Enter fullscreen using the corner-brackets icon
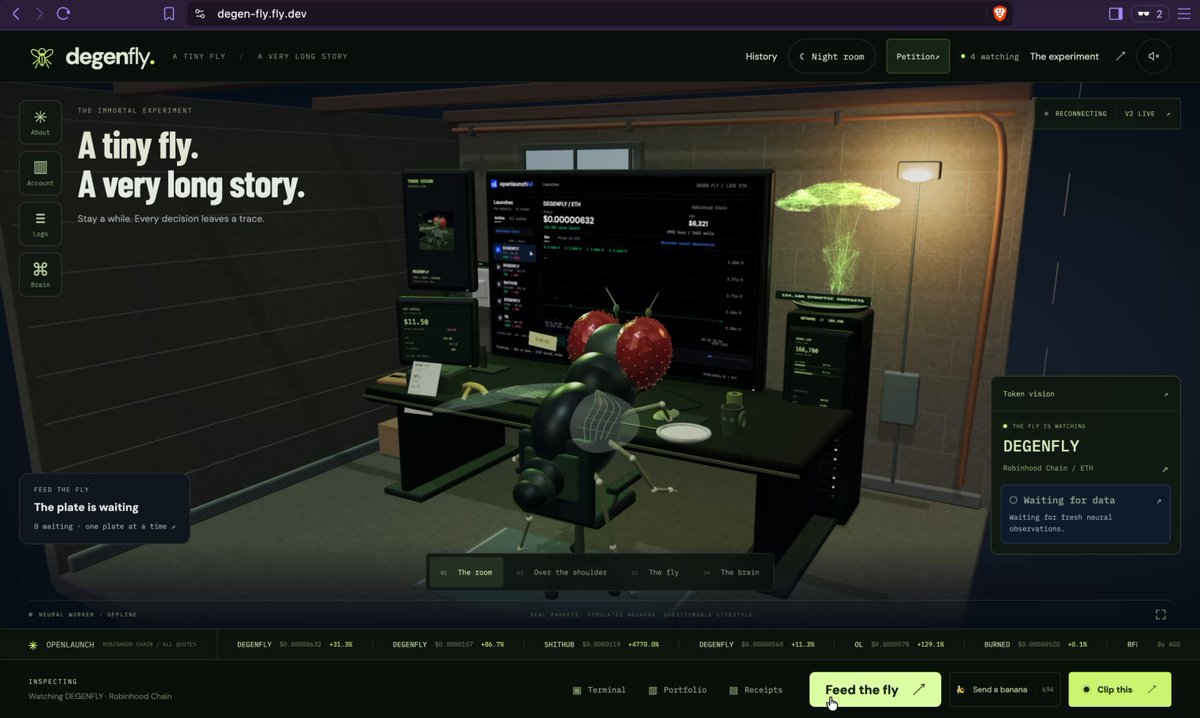The width and height of the screenshot is (1200, 718). (1161, 614)
